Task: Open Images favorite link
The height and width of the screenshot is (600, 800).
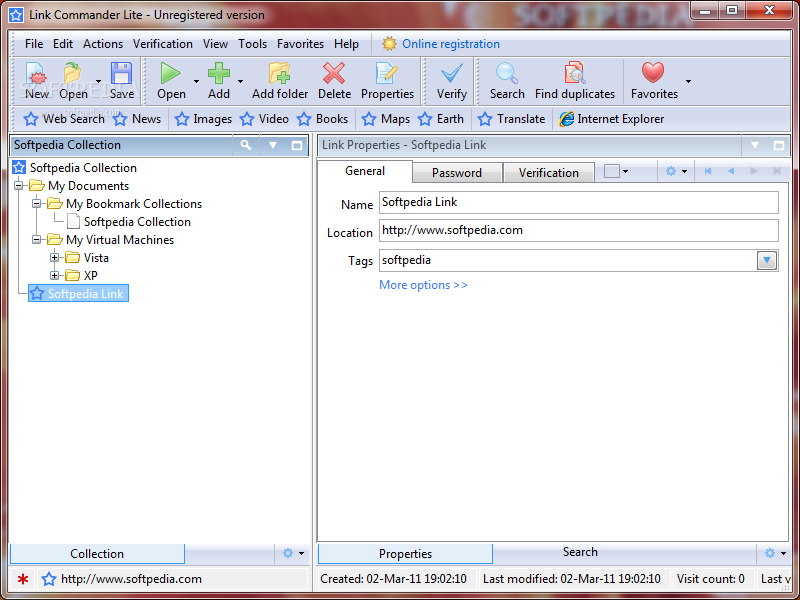Action: pyautogui.click(x=203, y=119)
